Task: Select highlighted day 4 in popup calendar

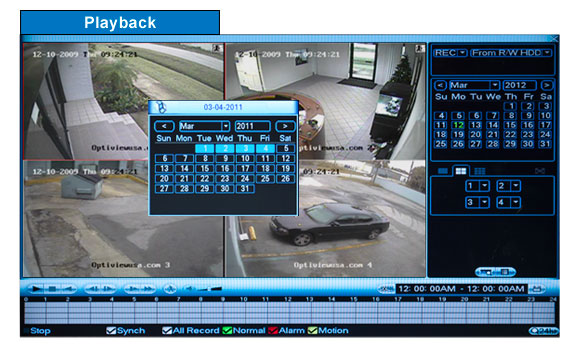Action: click(265, 149)
